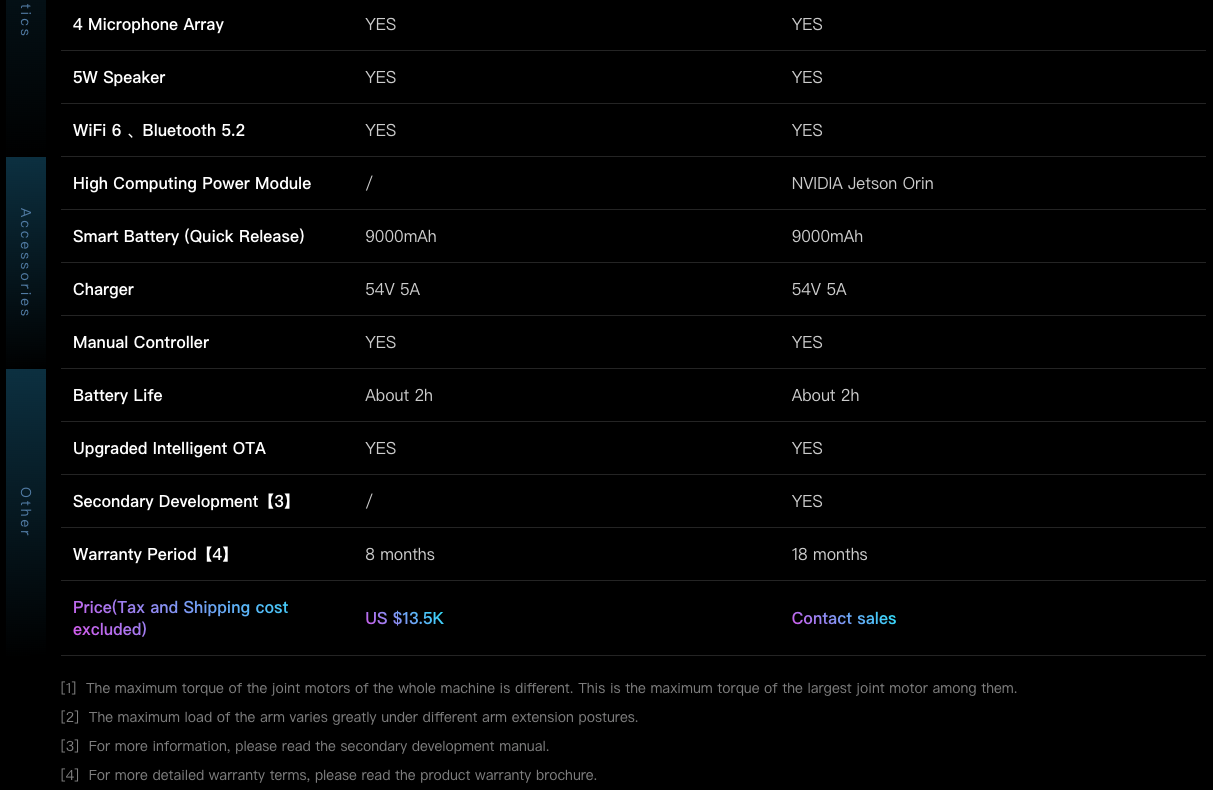Image resolution: width=1213 pixels, height=790 pixels.
Task: Click the Secondary Development【3】 row label
Action: tap(184, 501)
